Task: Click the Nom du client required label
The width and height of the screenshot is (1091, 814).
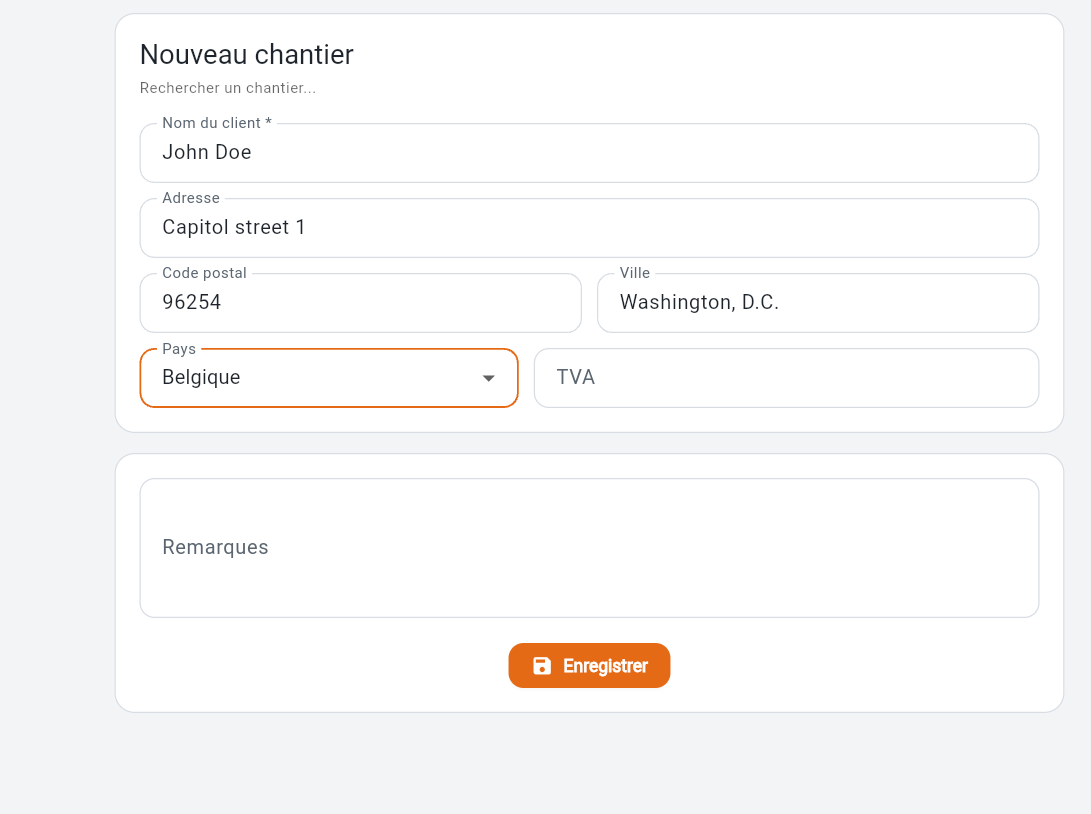Action: click(x=215, y=122)
